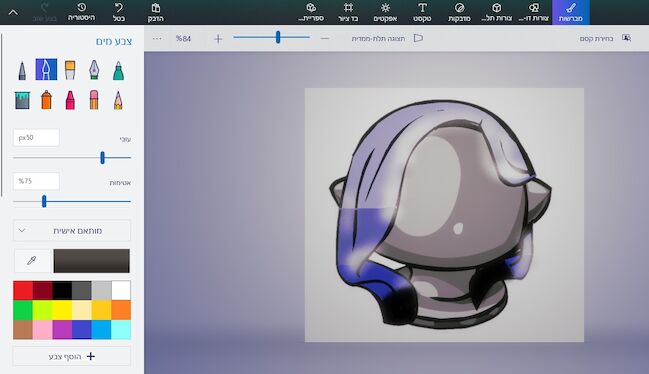
Task: Click the Redo (בצע שוב) button
Action: coord(44,12)
